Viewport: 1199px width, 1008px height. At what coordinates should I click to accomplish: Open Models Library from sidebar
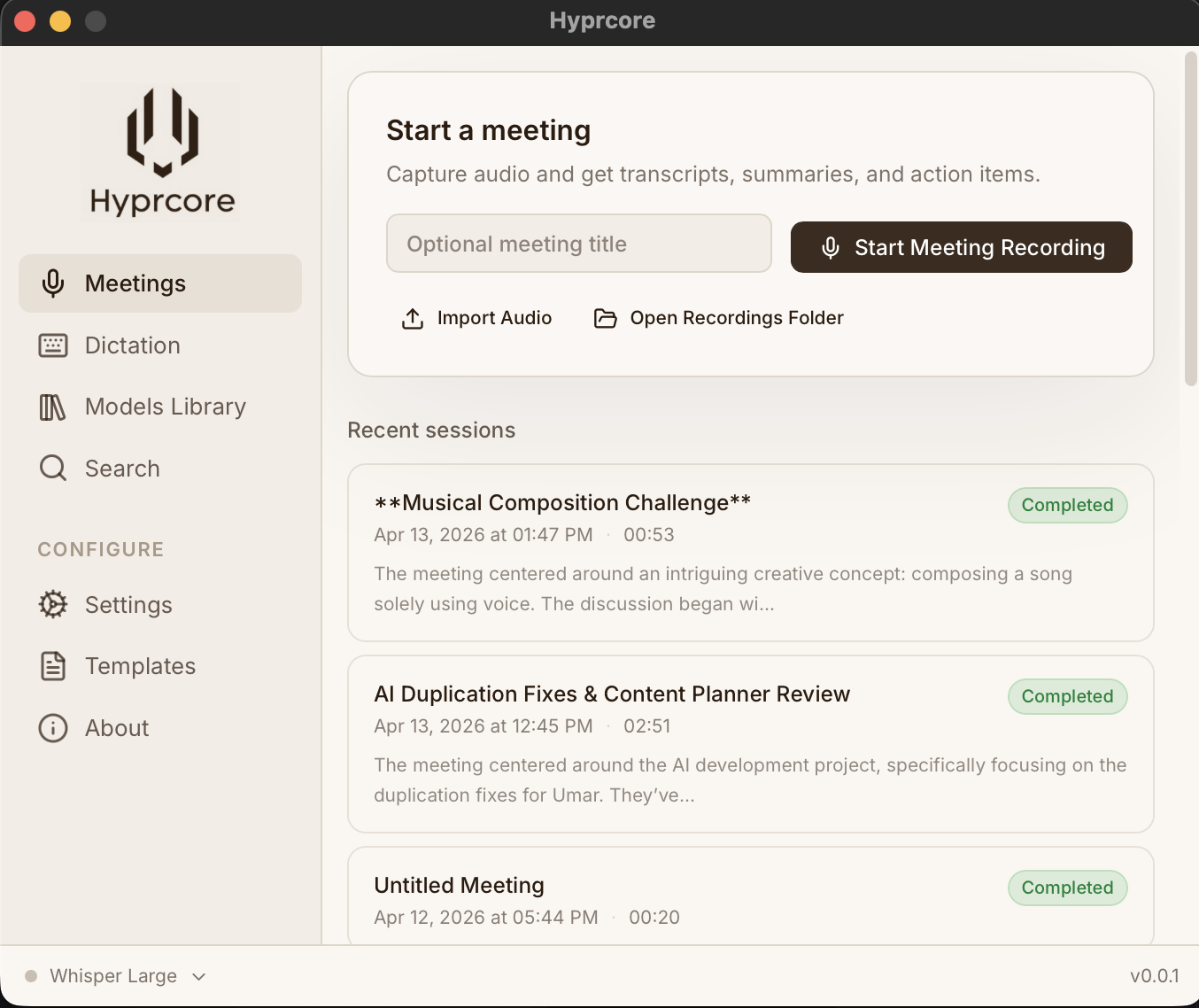pos(160,407)
